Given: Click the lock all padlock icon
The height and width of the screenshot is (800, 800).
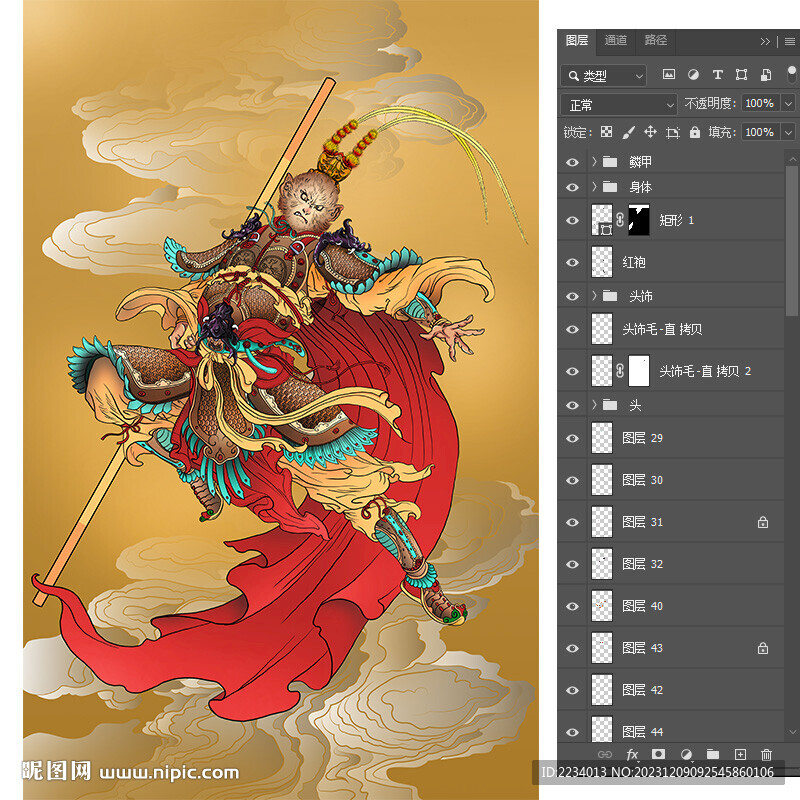Looking at the screenshot, I should 694,132.
